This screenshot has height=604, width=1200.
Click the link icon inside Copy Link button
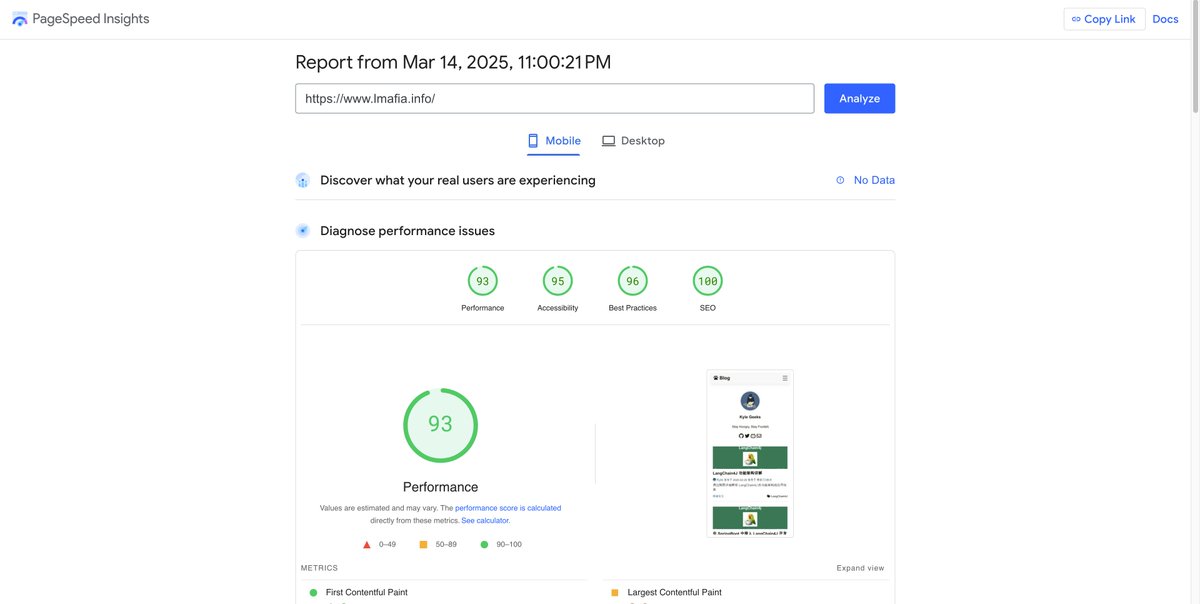1076,18
